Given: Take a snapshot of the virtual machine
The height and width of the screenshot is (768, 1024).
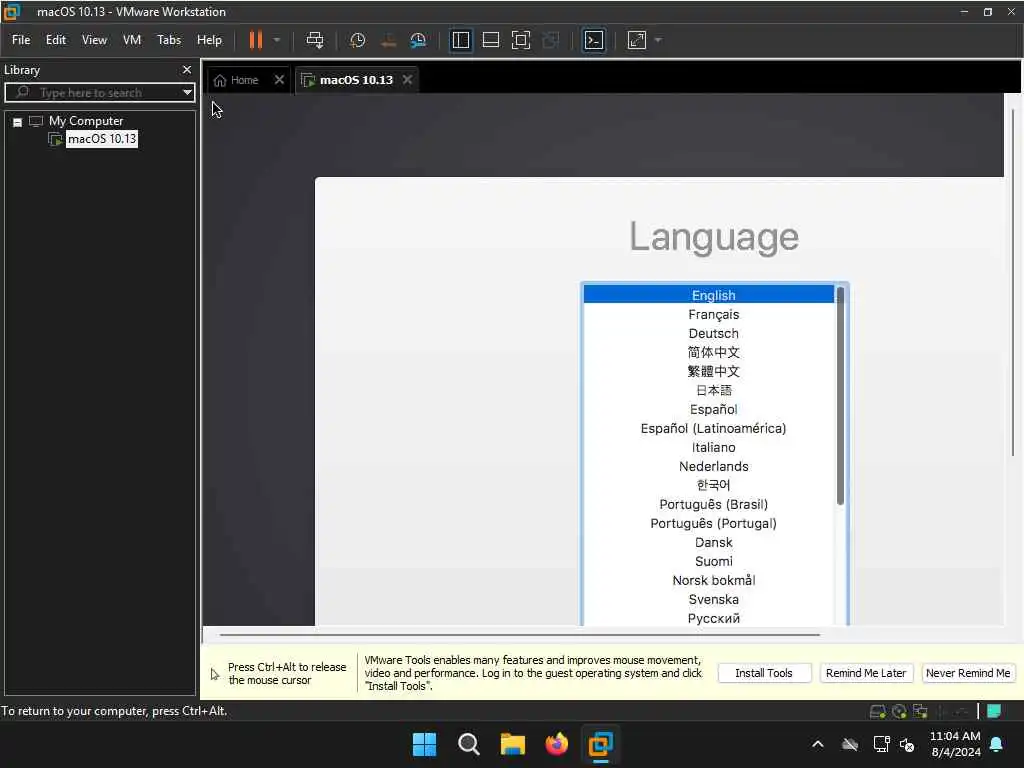Looking at the screenshot, I should coord(357,40).
